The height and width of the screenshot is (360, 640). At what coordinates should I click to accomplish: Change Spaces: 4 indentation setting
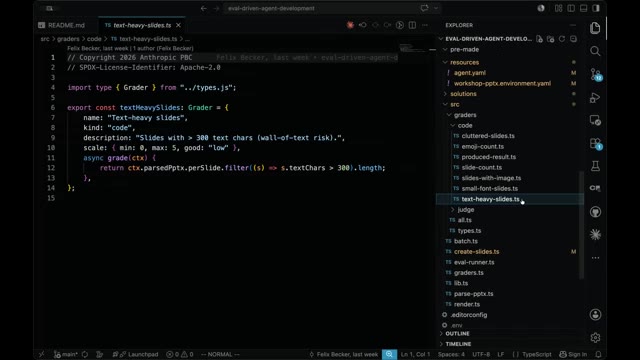point(451,354)
